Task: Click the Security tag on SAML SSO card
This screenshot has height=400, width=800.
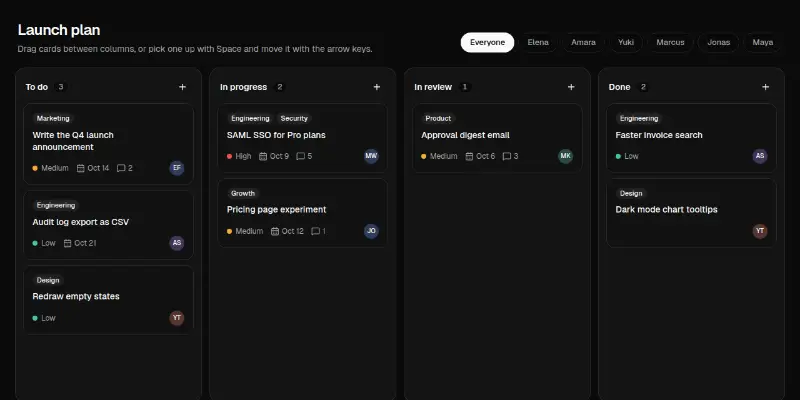Action: click(294, 118)
